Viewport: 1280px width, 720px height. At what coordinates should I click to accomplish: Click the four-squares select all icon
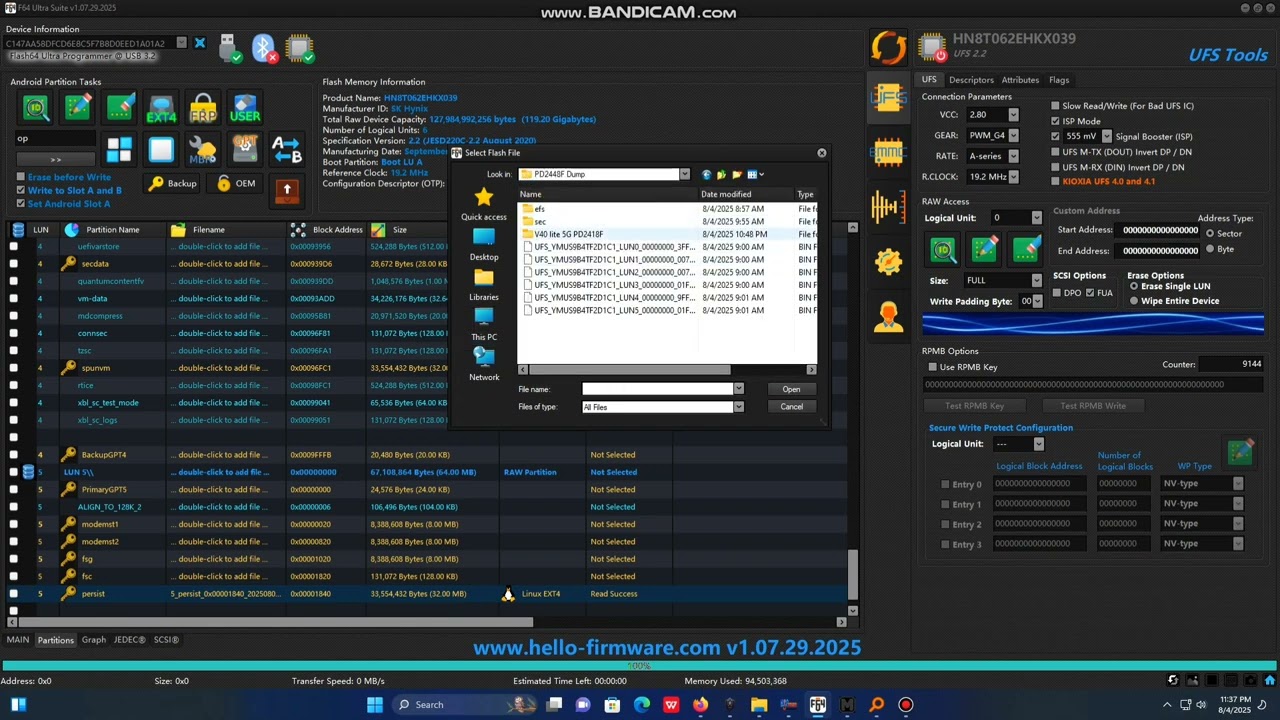tap(120, 150)
